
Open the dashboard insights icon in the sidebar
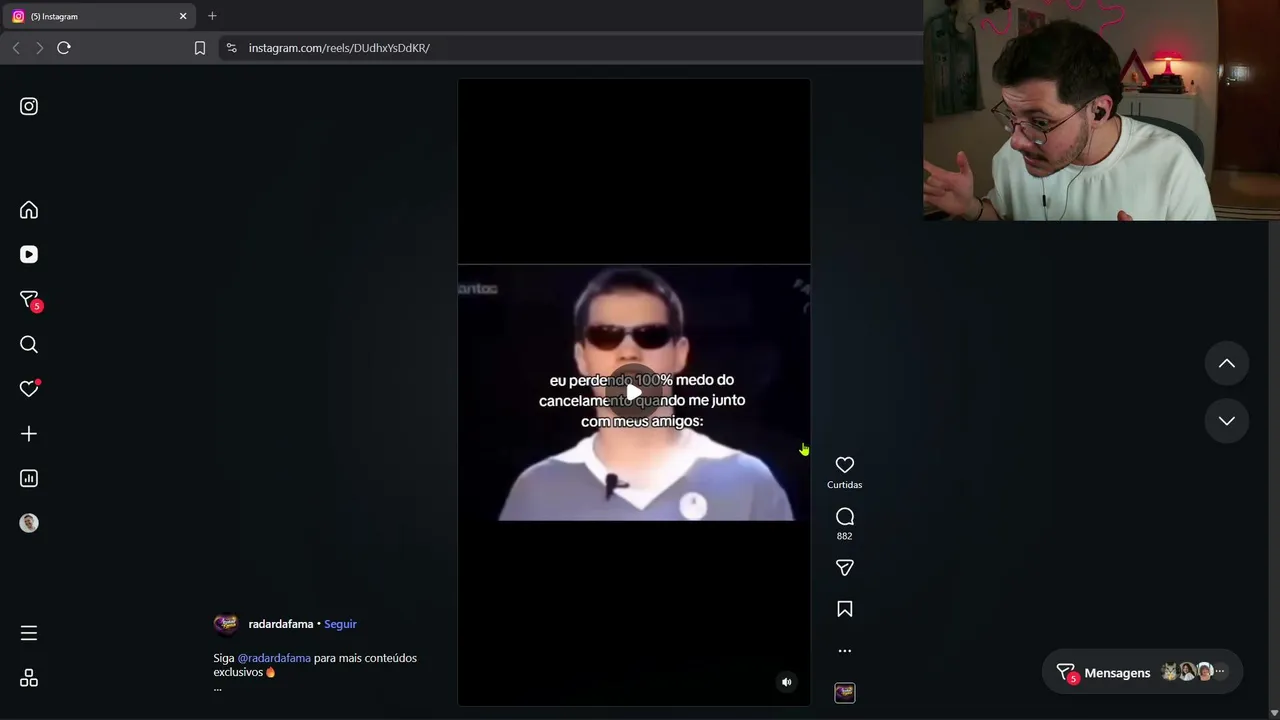pos(29,478)
